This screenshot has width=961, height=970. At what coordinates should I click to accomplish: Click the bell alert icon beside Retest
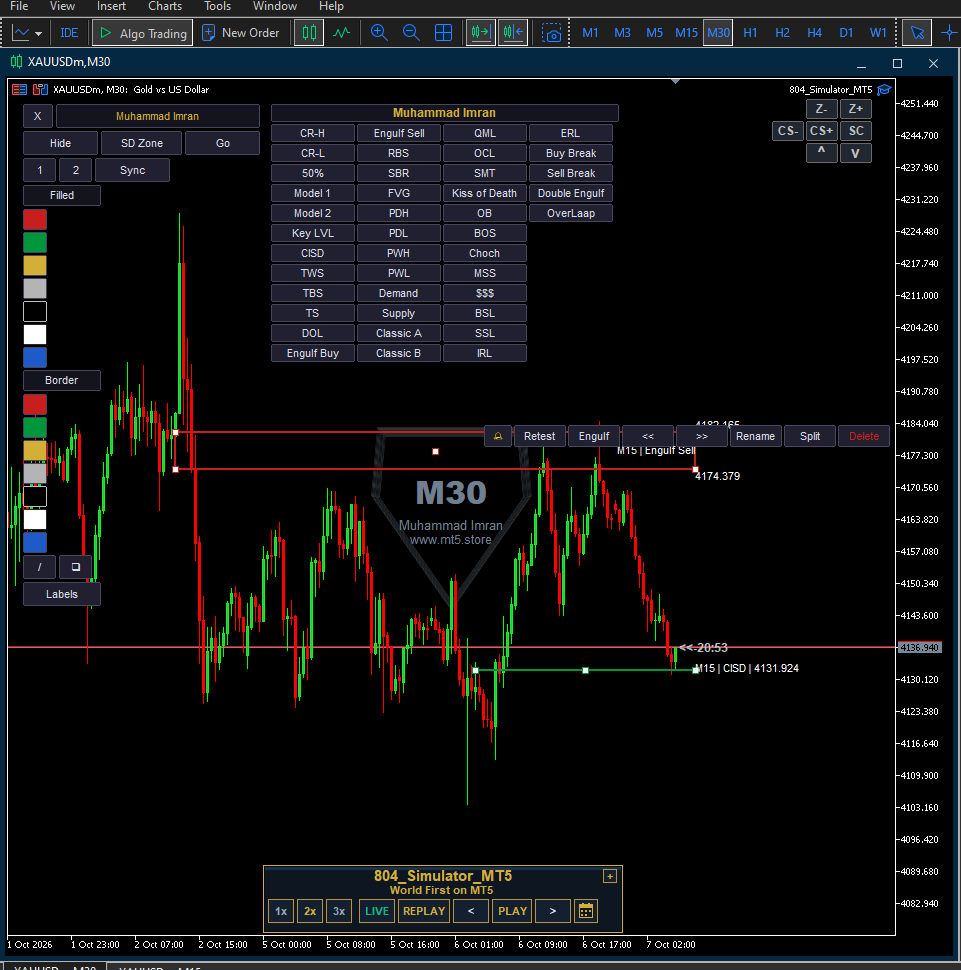tap(498, 436)
